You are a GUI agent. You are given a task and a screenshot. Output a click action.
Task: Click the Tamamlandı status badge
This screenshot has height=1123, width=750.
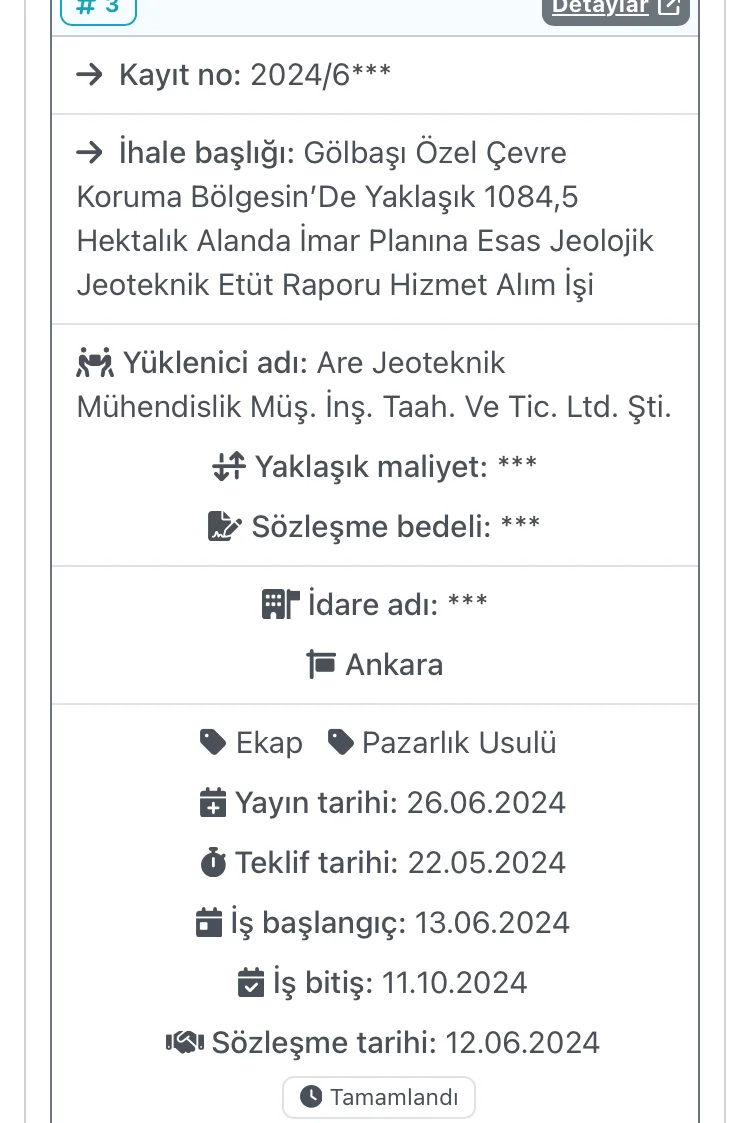[x=379, y=1097]
